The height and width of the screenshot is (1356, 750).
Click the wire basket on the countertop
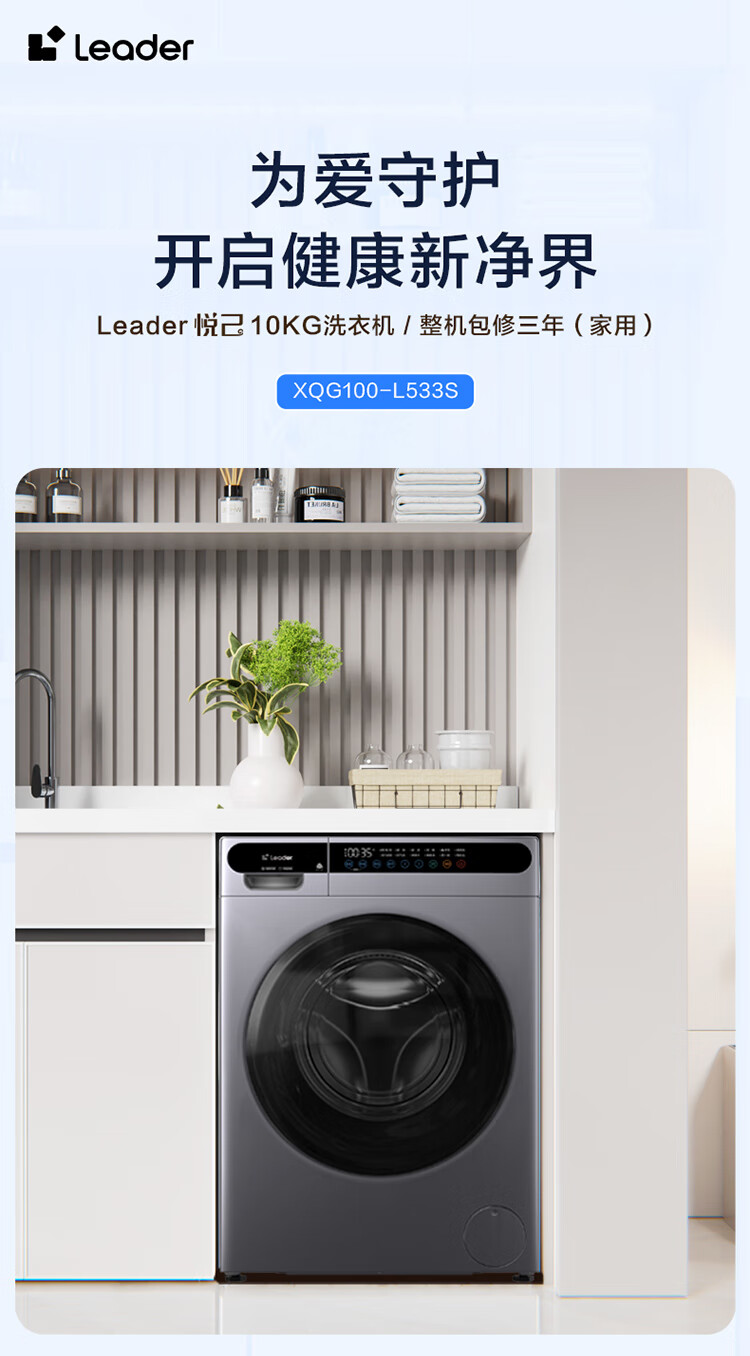point(425,788)
